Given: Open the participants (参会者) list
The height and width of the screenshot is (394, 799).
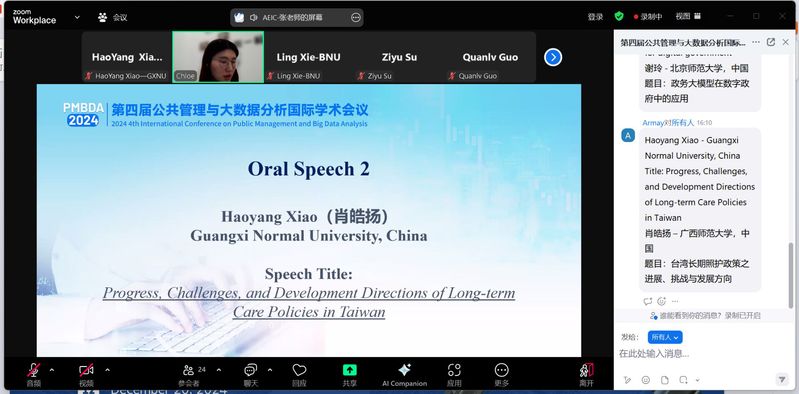Looking at the screenshot, I should (189, 371).
